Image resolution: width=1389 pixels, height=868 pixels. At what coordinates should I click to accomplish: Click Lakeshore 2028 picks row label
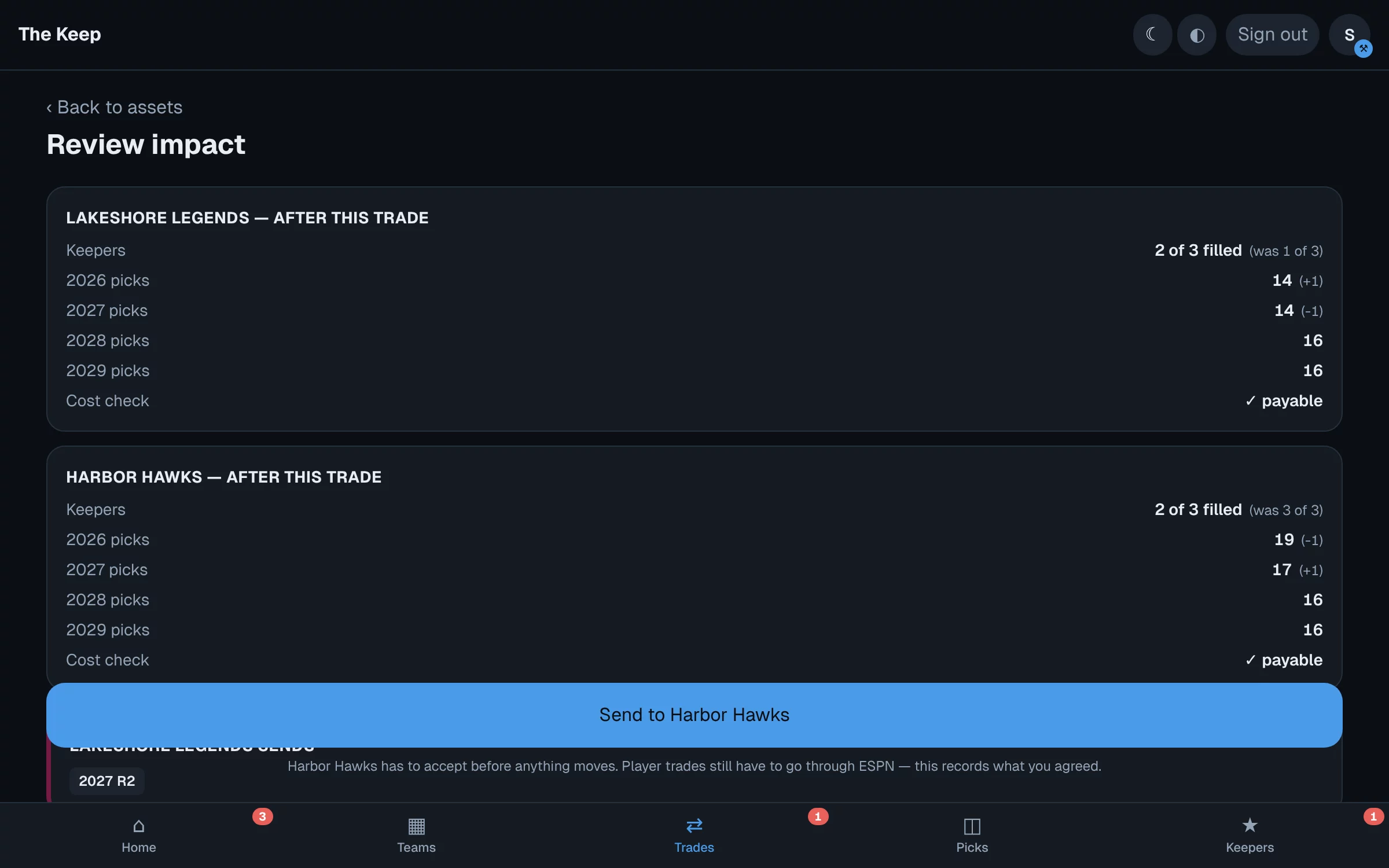click(108, 341)
